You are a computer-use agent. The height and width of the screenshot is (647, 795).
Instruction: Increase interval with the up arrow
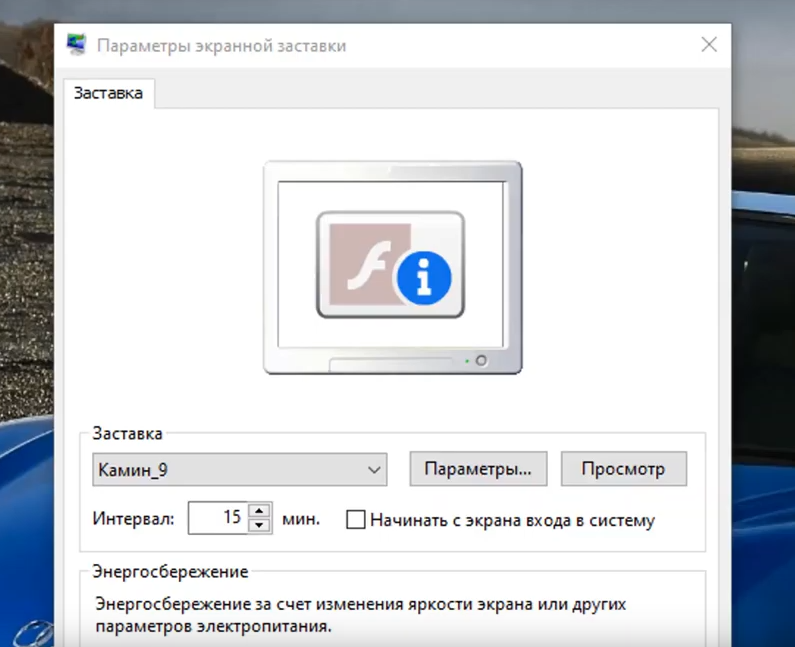(x=260, y=510)
